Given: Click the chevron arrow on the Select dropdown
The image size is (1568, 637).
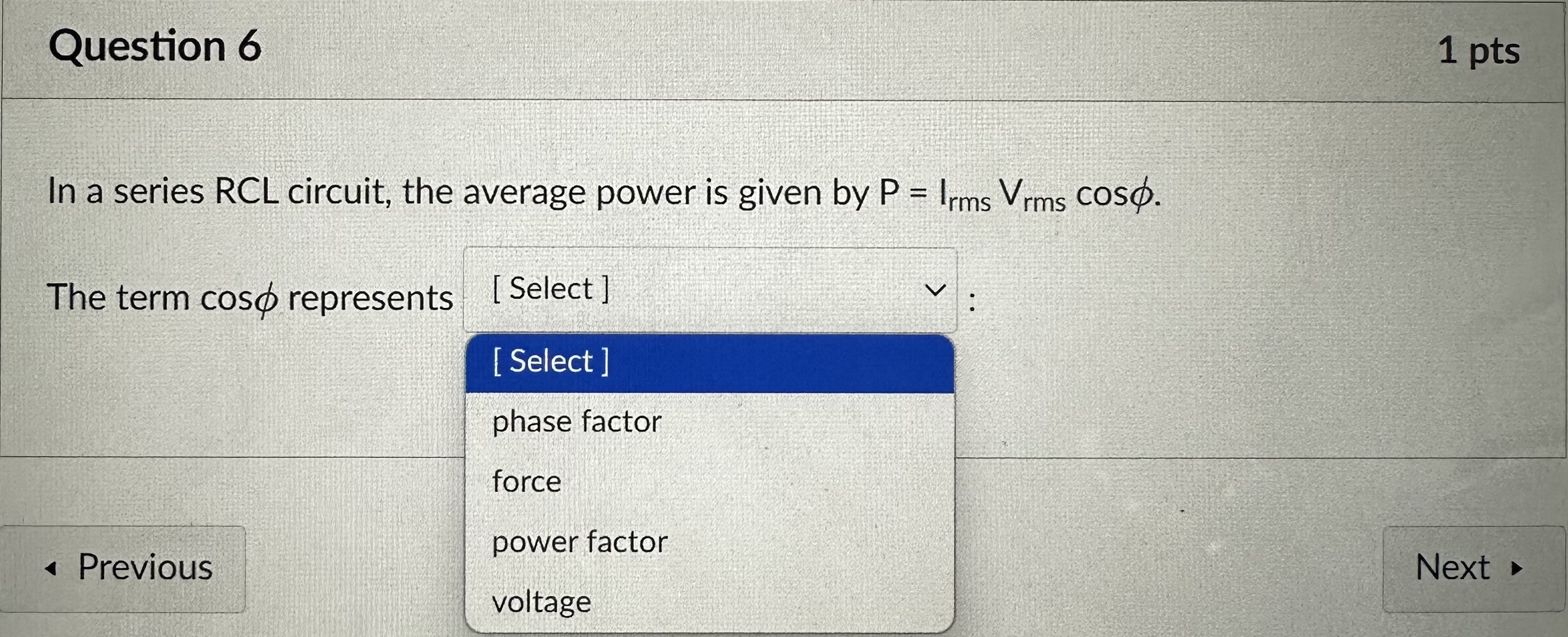Looking at the screenshot, I should click(x=935, y=290).
